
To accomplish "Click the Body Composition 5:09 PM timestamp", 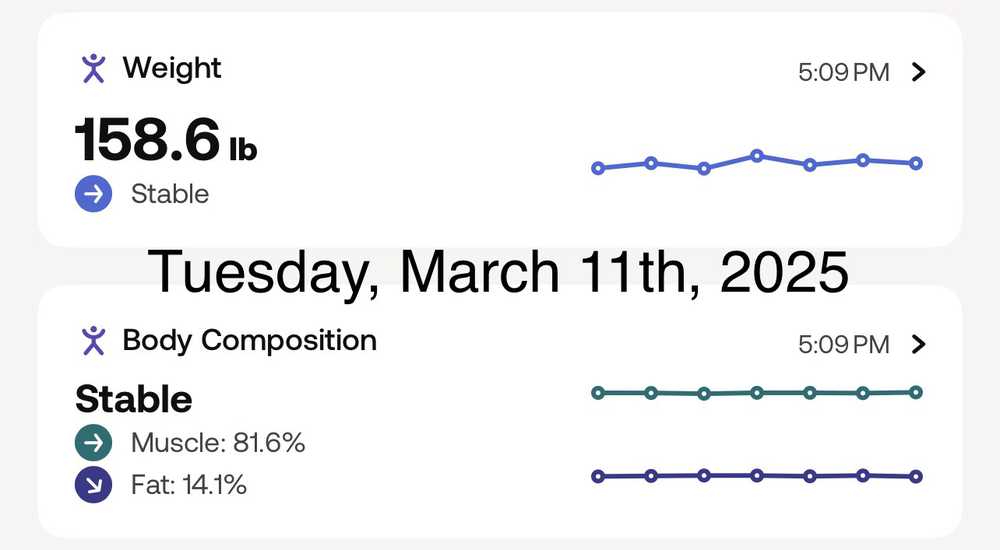I will click(843, 345).
